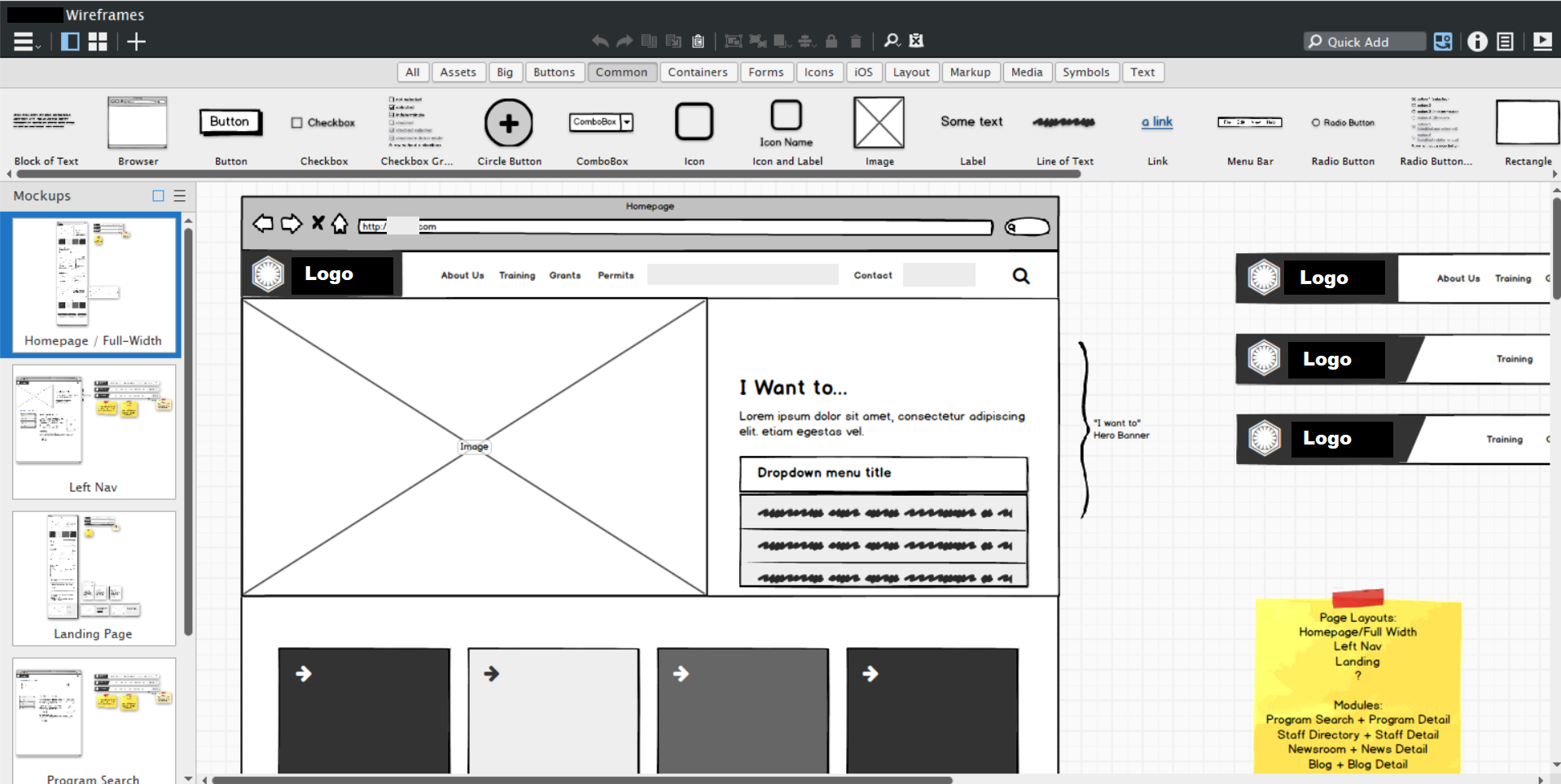Open the project notes panel icon
1561x784 pixels.
tap(1505, 42)
